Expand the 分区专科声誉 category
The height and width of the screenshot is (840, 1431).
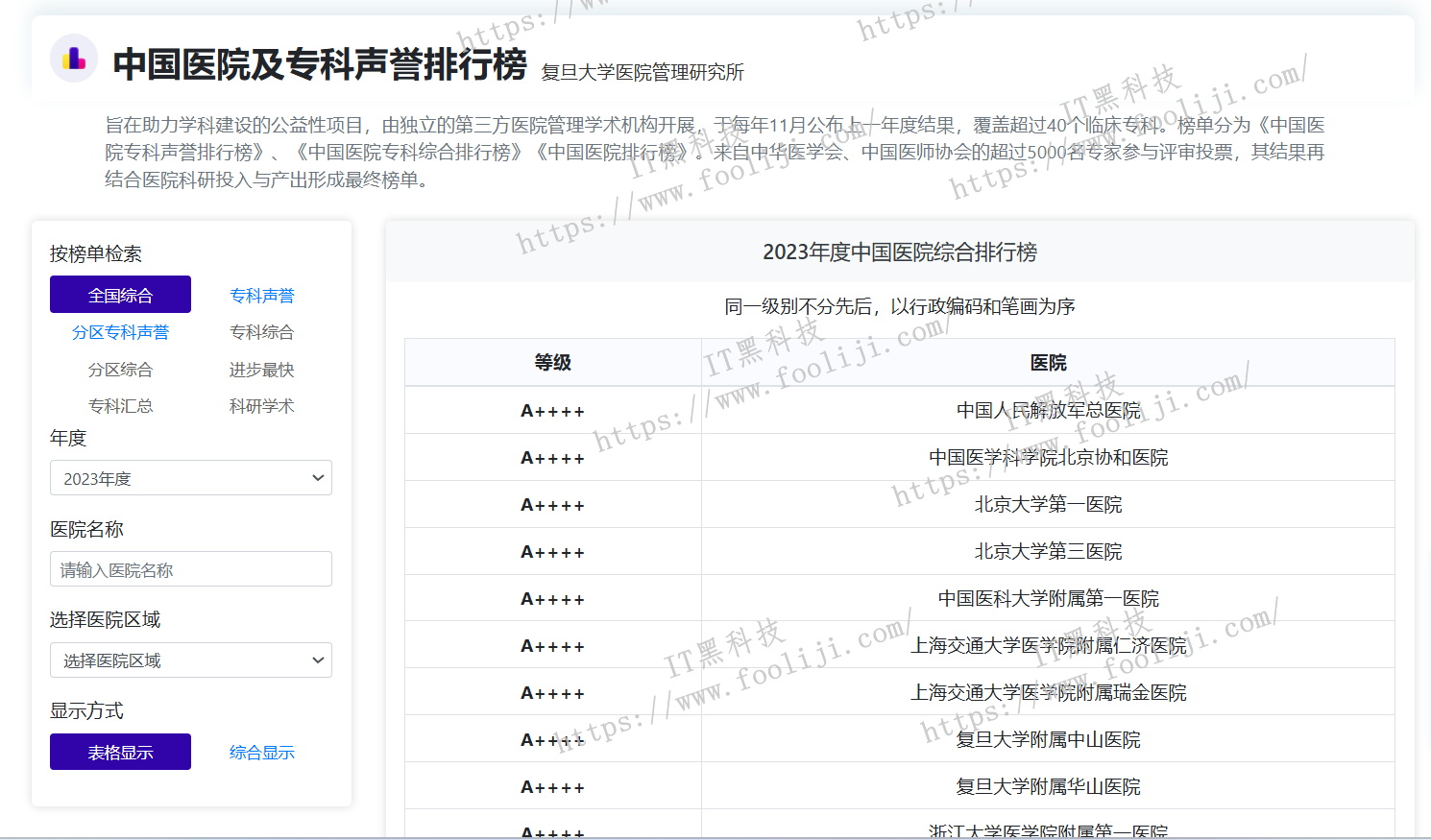120,331
